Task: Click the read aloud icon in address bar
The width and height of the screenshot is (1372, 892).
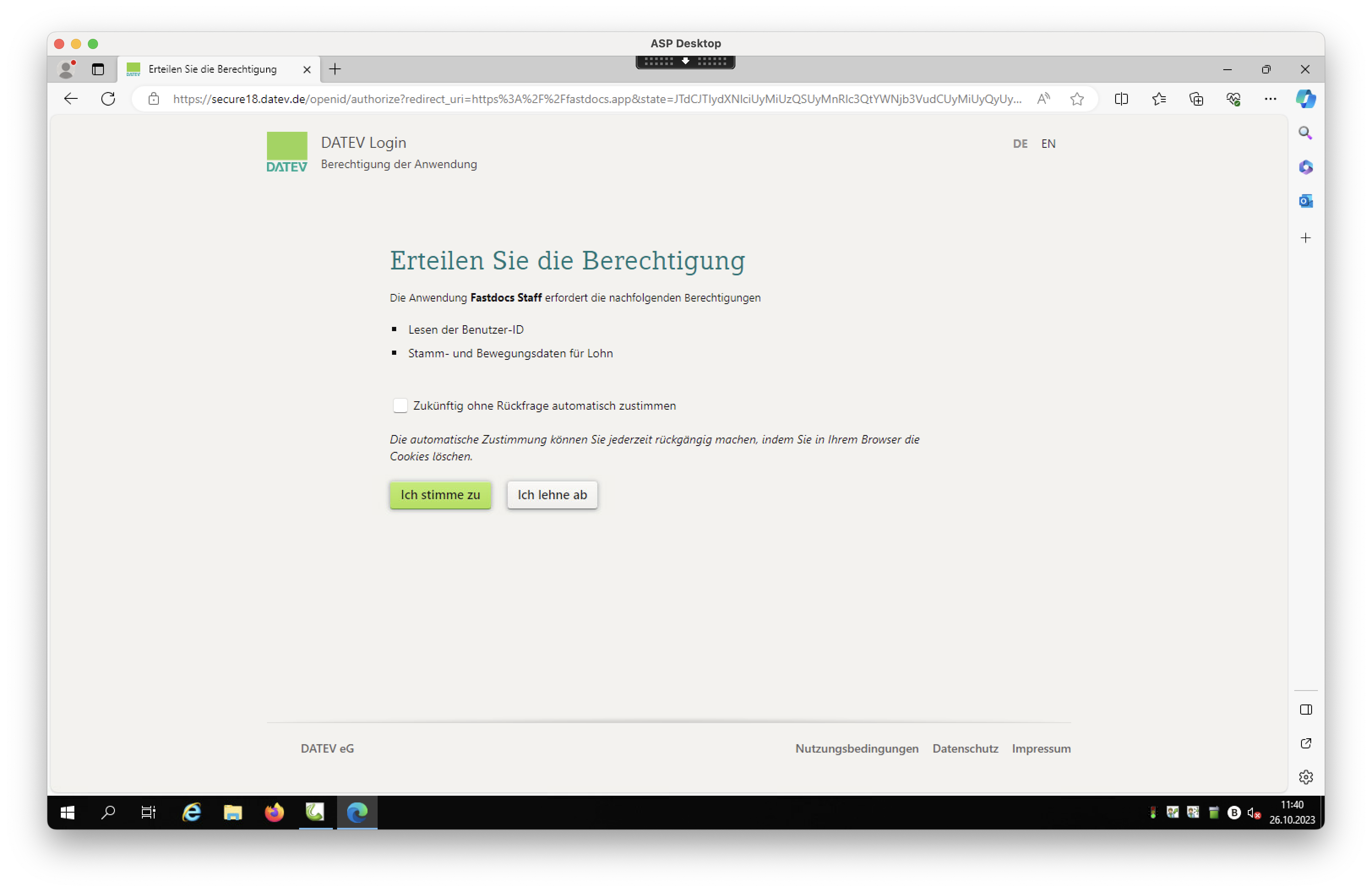Action: pyautogui.click(x=1043, y=99)
